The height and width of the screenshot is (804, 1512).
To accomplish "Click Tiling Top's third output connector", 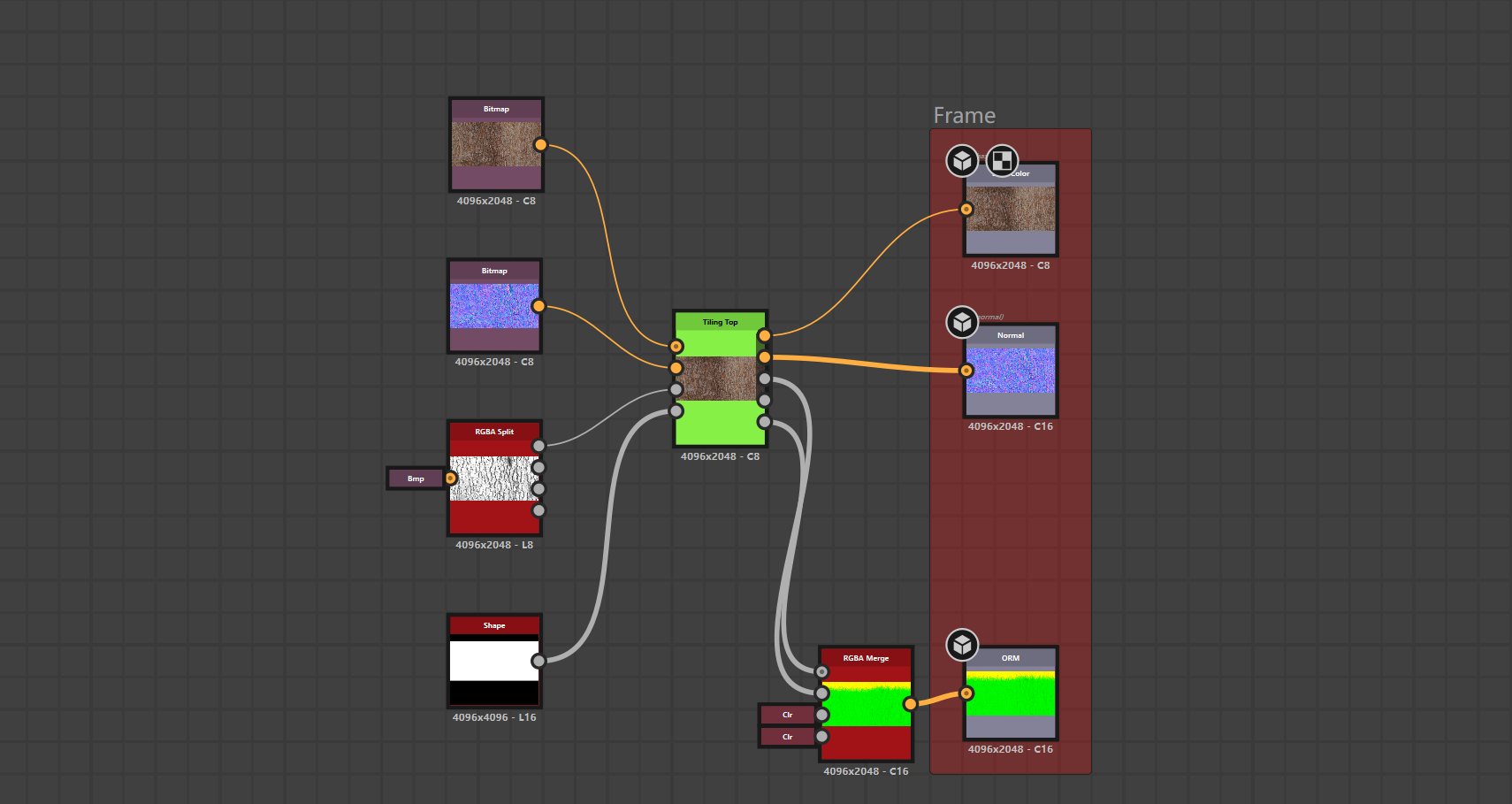I will click(765, 379).
